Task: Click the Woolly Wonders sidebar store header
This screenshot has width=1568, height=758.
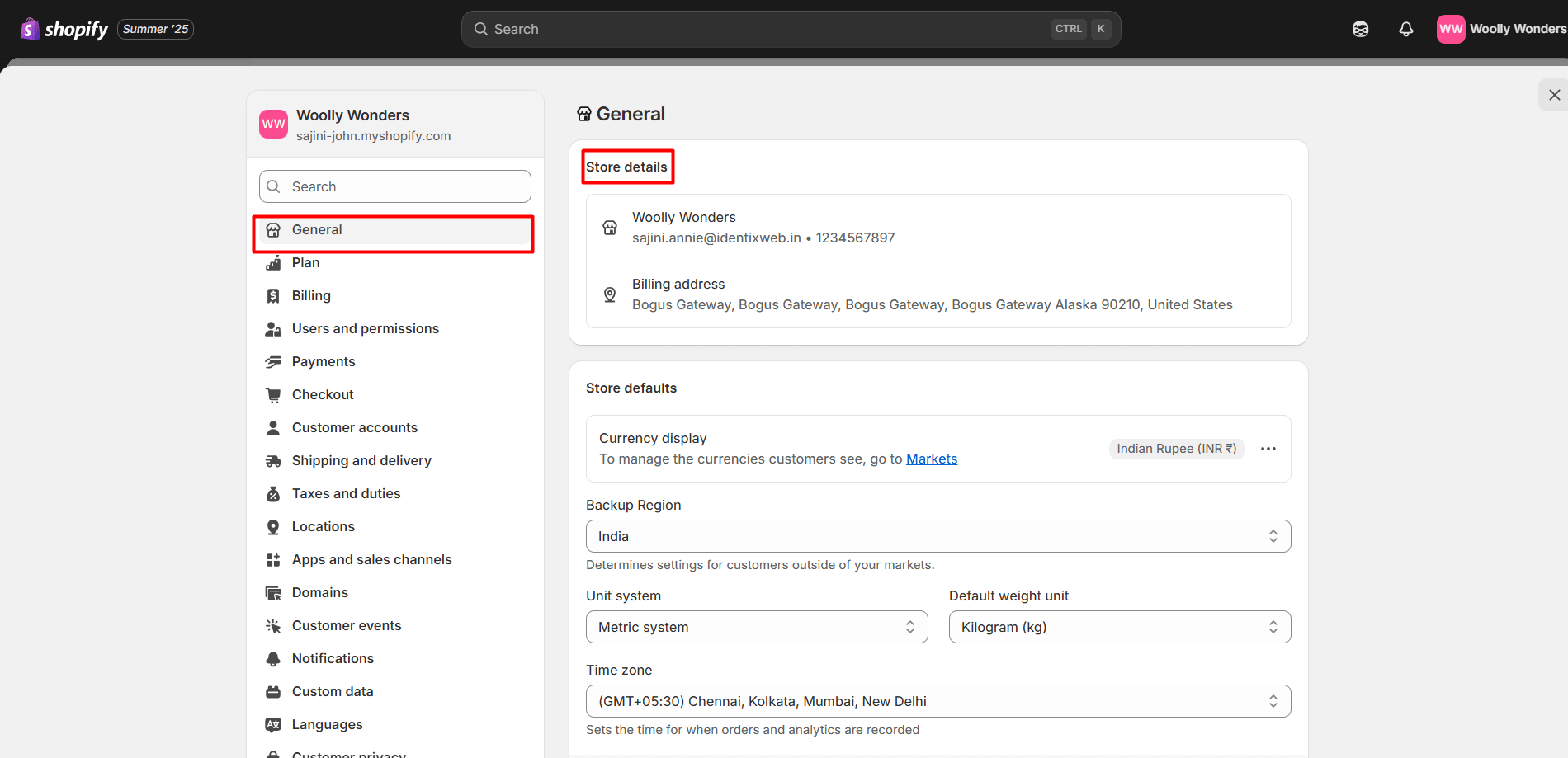Action: [394, 125]
